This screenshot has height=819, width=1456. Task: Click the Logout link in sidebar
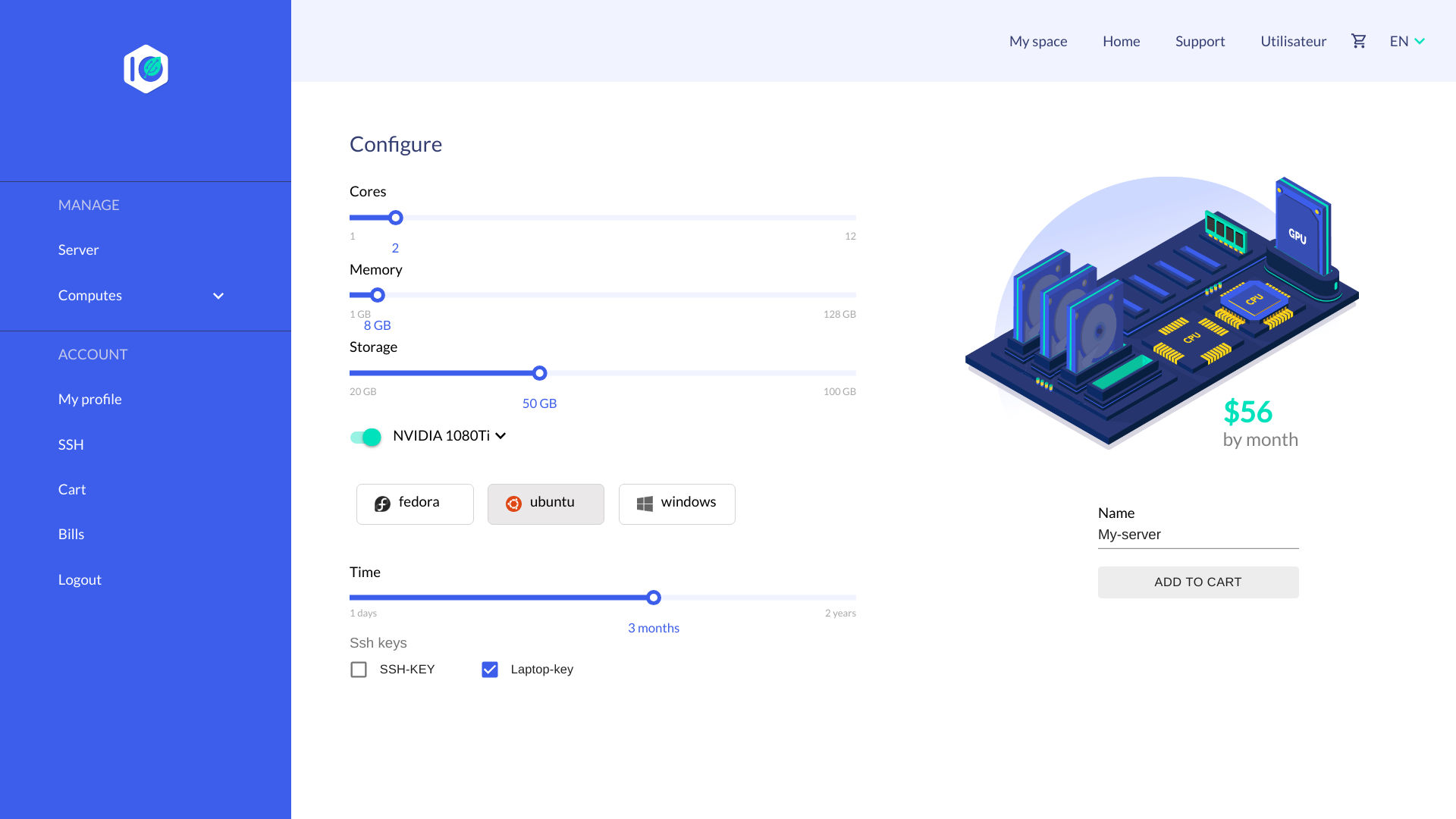(x=80, y=580)
